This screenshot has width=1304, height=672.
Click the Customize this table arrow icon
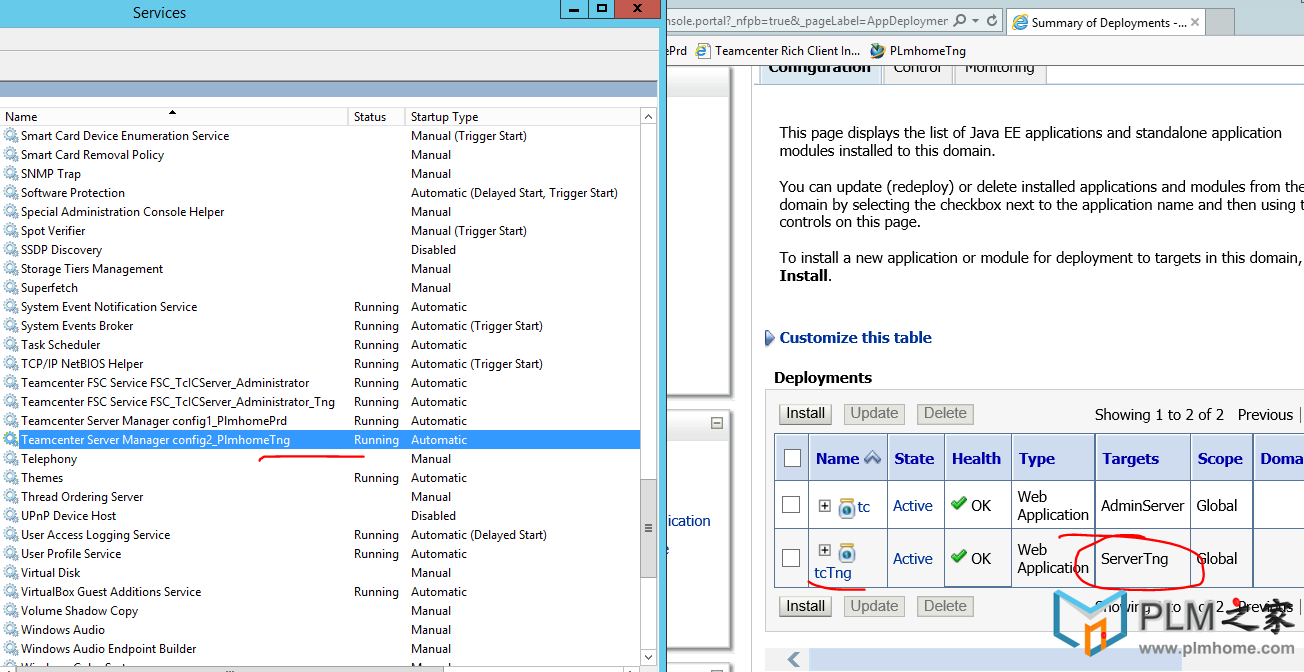click(770, 338)
